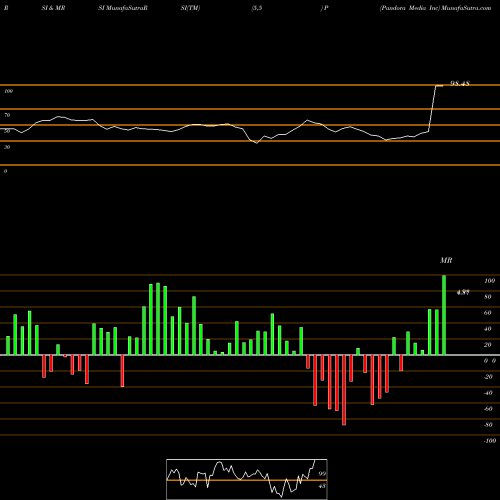This screenshot has height=500, width=500.
Task: Click the MR axis label 80
Action: pyautogui.click(x=488, y=297)
